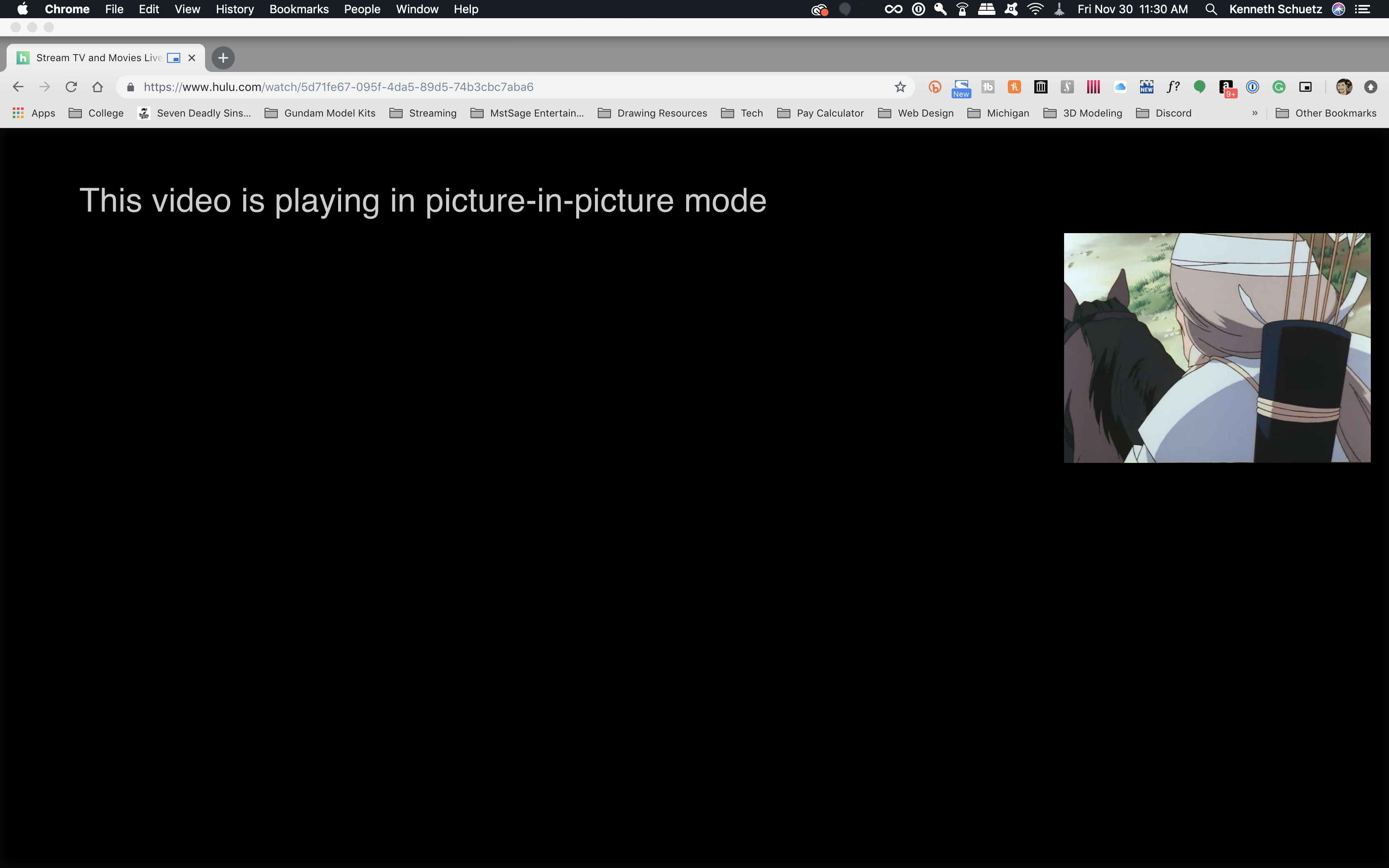
Task: Open the Window menu
Action: point(417,9)
